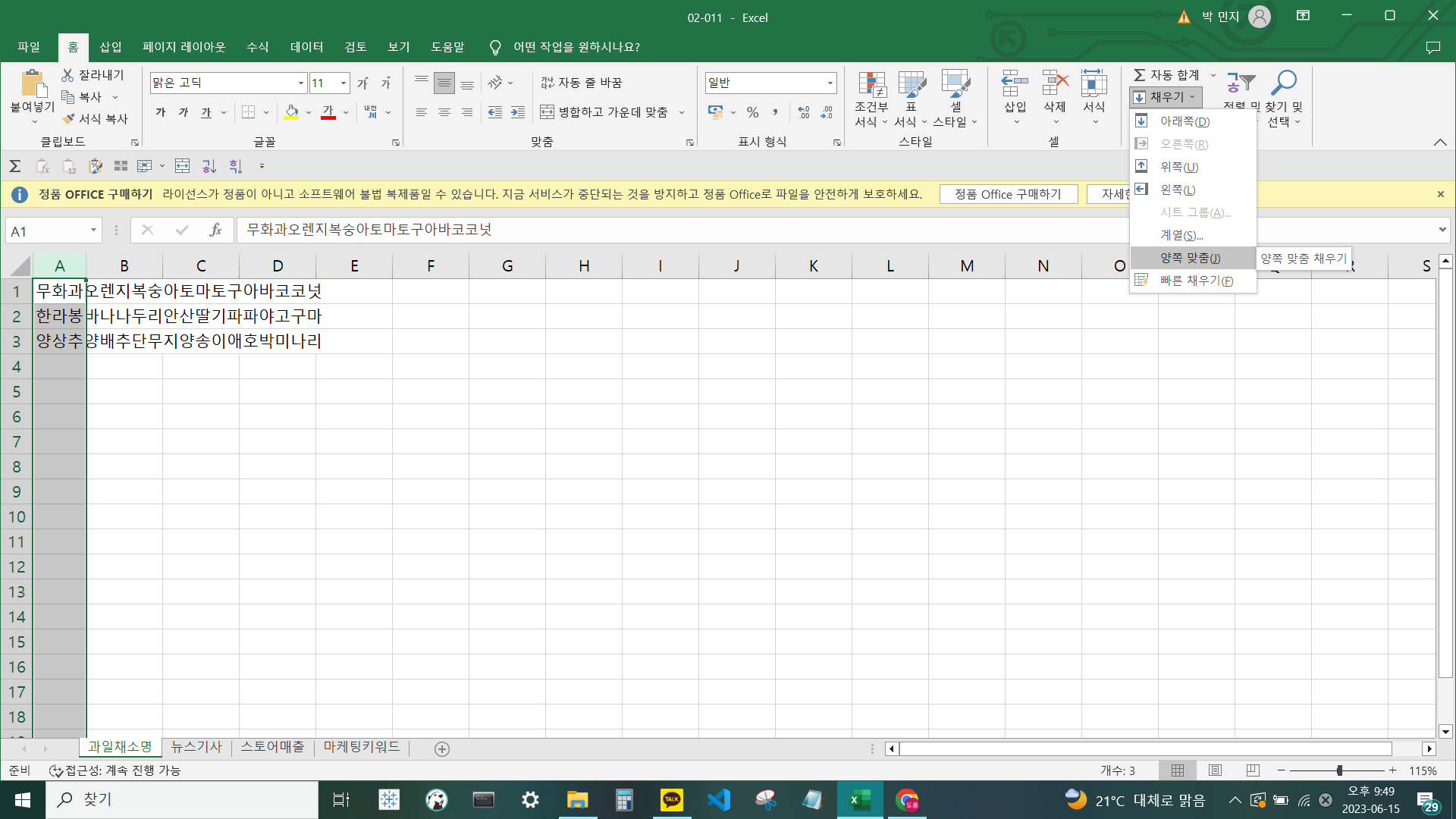The image size is (1456, 819).
Task: Click cell A2 containing 한라봉
Action: (59, 316)
